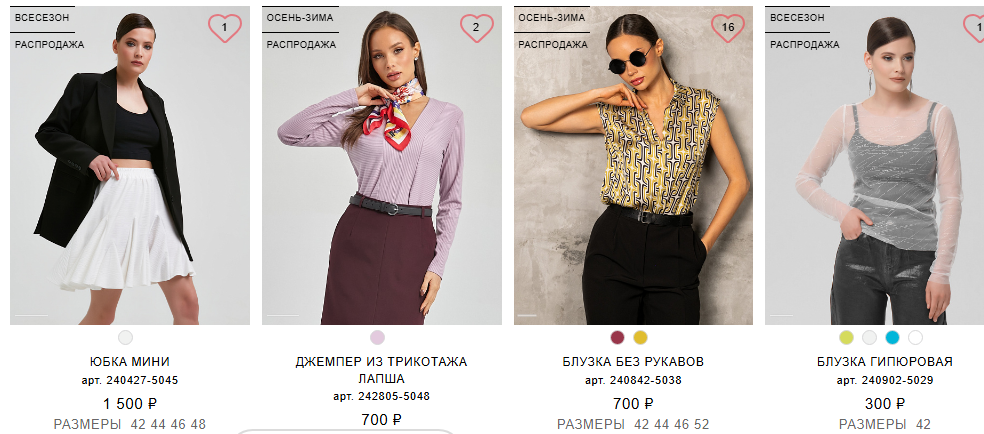Pick burgundy color for sleeveless blouse
This screenshot has width=984, height=434.
click(618, 337)
